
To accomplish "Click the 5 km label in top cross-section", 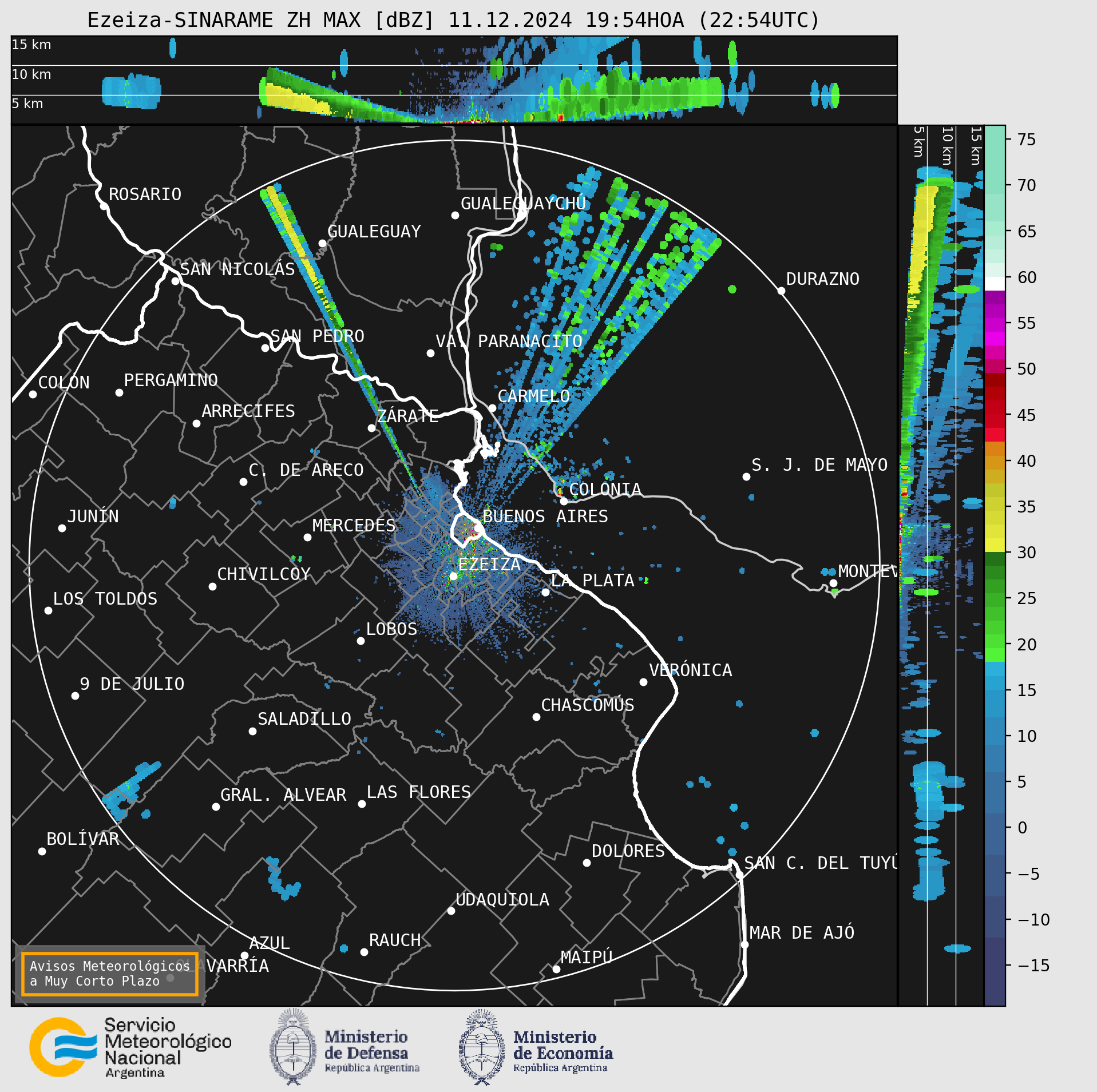I will pyautogui.click(x=27, y=104).
